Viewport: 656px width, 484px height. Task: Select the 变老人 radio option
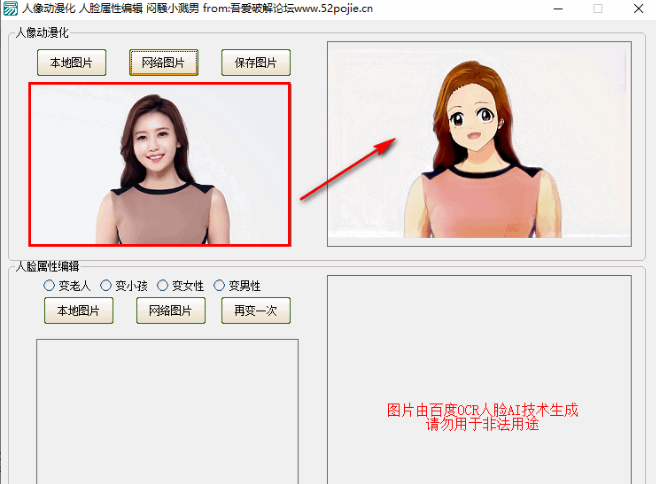67,286
